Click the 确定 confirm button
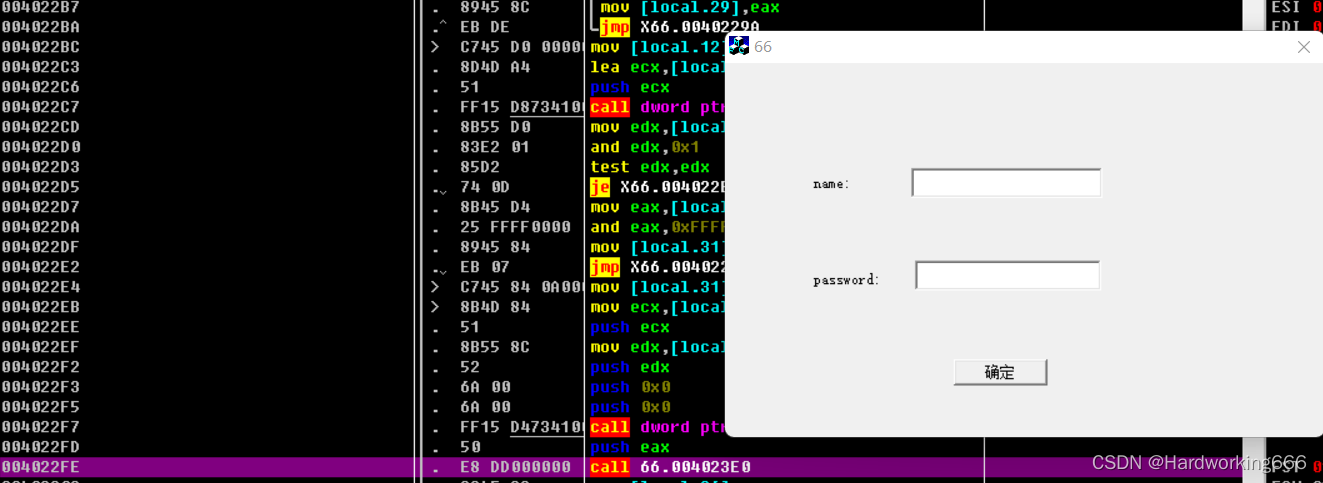The image size is (1323, 483). [1000, 372]
